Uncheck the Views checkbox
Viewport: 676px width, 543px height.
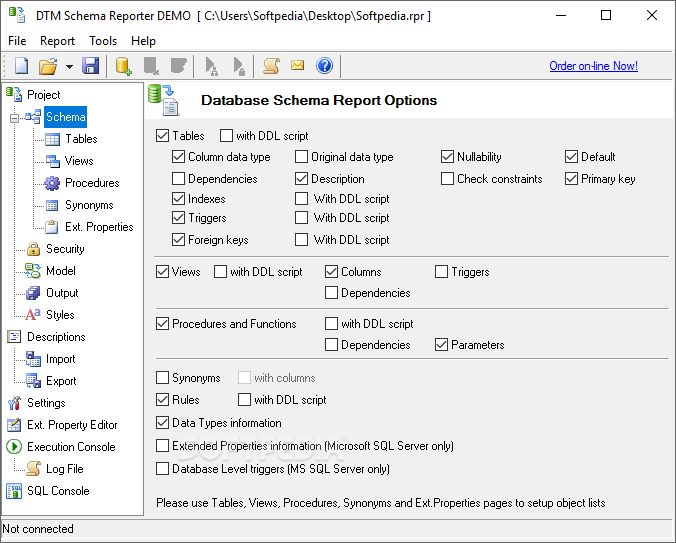click(163, 272)
